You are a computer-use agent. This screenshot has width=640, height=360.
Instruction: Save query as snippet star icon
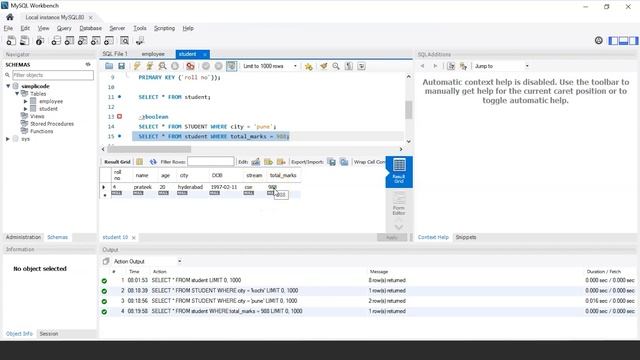pos(309,66)
